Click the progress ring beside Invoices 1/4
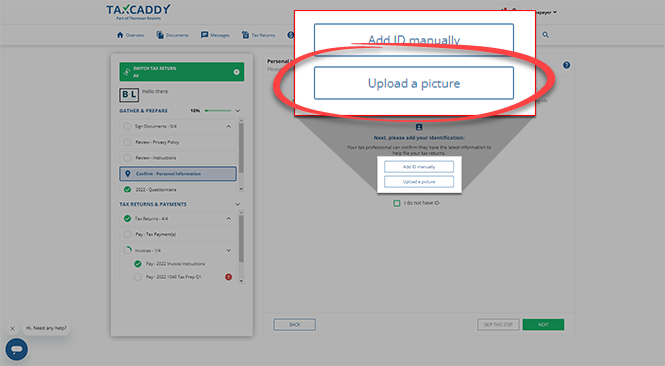Viewport: 665px width, 366px height. coord(127,250)
